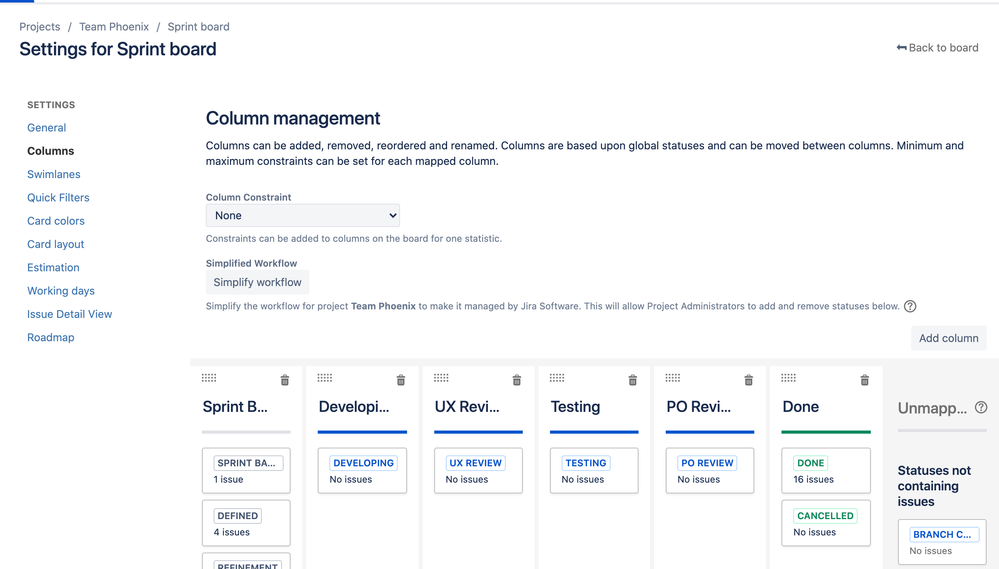Open the Team Phoenix breadcrumb link
Image resolution: width=999 pixels, height=569 pixels.
(x=114, y=27)
